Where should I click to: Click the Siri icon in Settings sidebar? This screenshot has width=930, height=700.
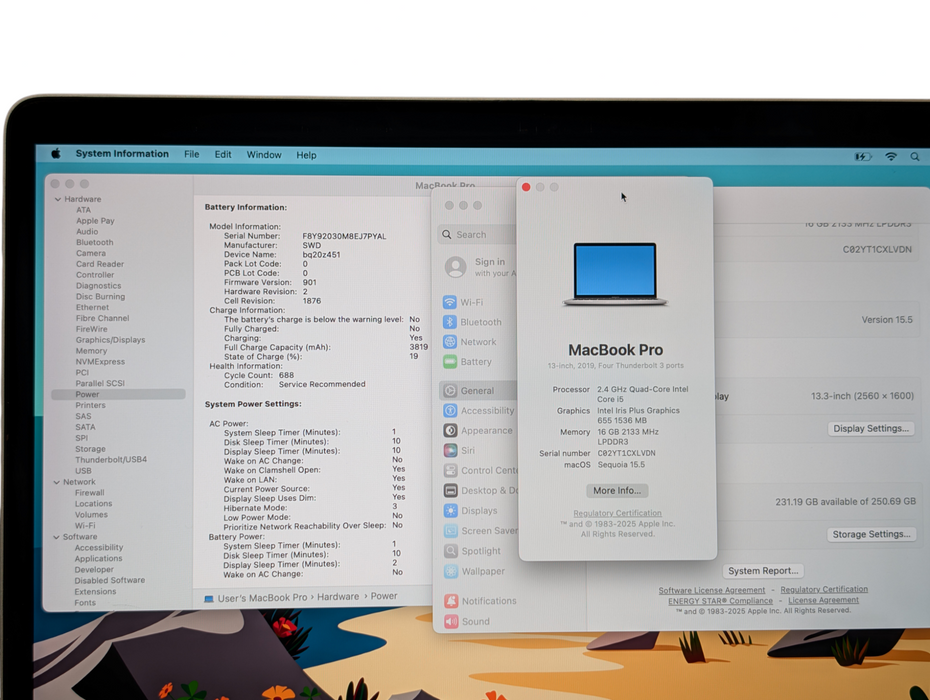point(450,450)
